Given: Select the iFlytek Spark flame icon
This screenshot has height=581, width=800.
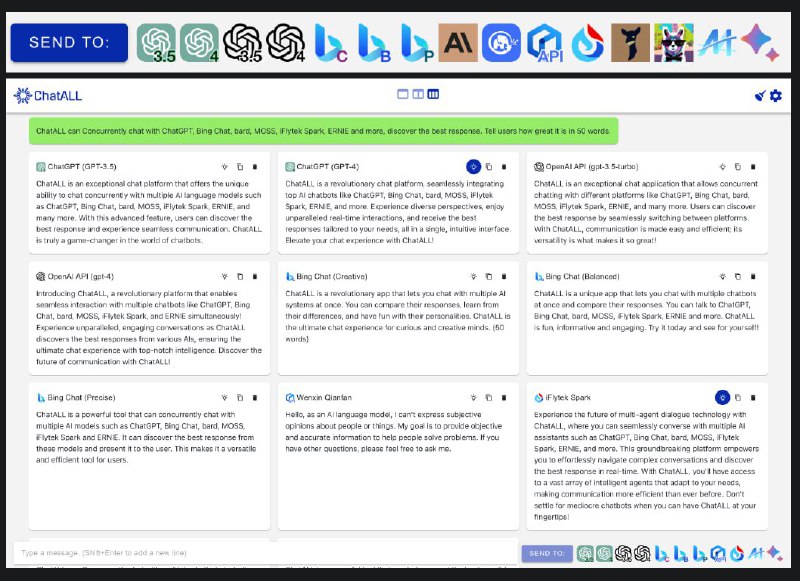Looking at the screenshot, I should (588, 43).
